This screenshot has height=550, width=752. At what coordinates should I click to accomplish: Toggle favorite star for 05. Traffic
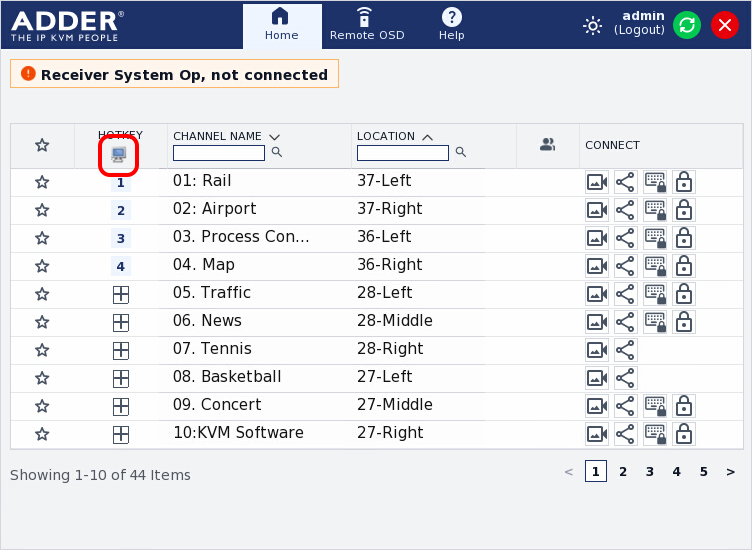pyautogui.click(x=42, y=294)
